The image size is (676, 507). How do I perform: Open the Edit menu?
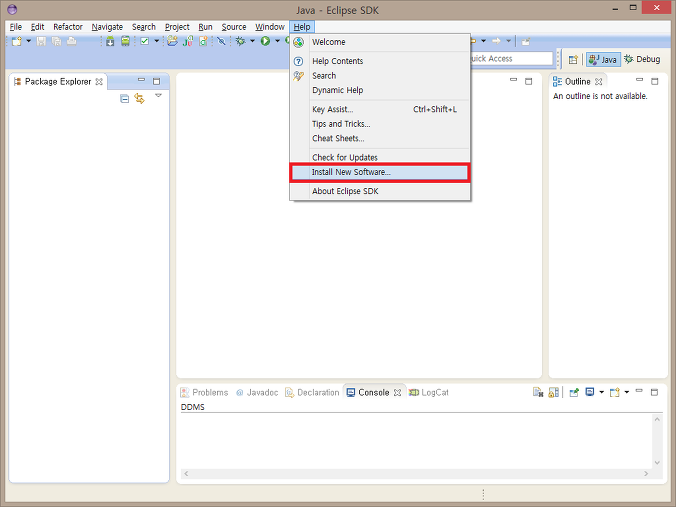pos(38,27)
